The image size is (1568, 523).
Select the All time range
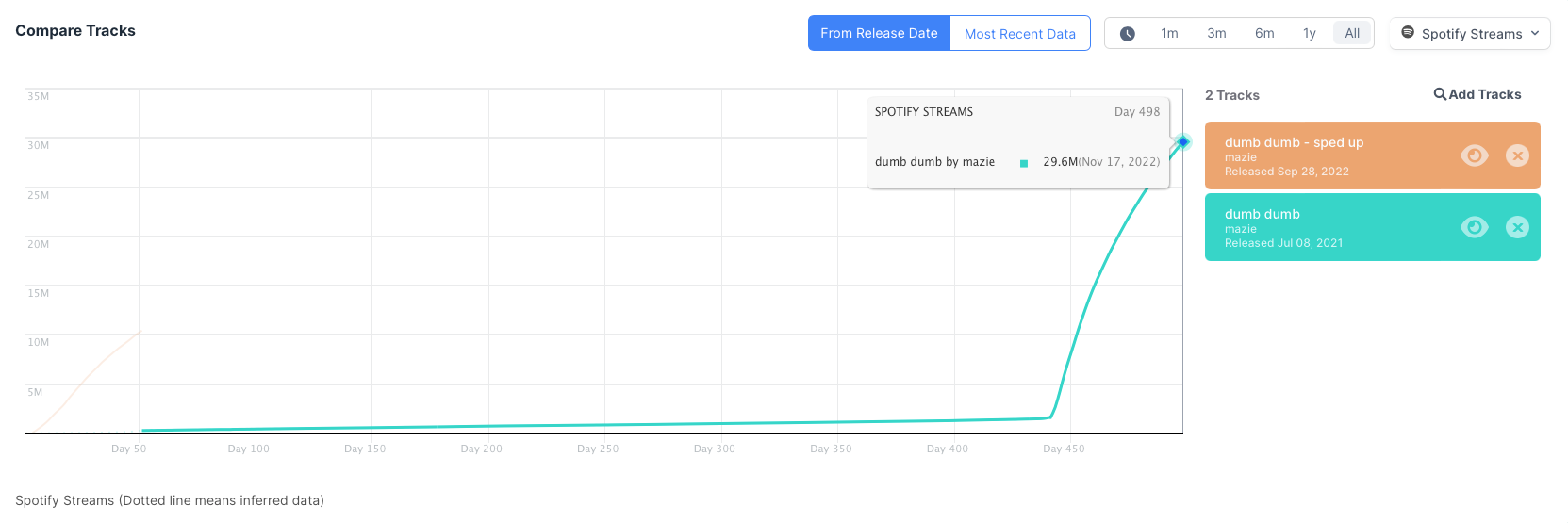click(1352, 33)
